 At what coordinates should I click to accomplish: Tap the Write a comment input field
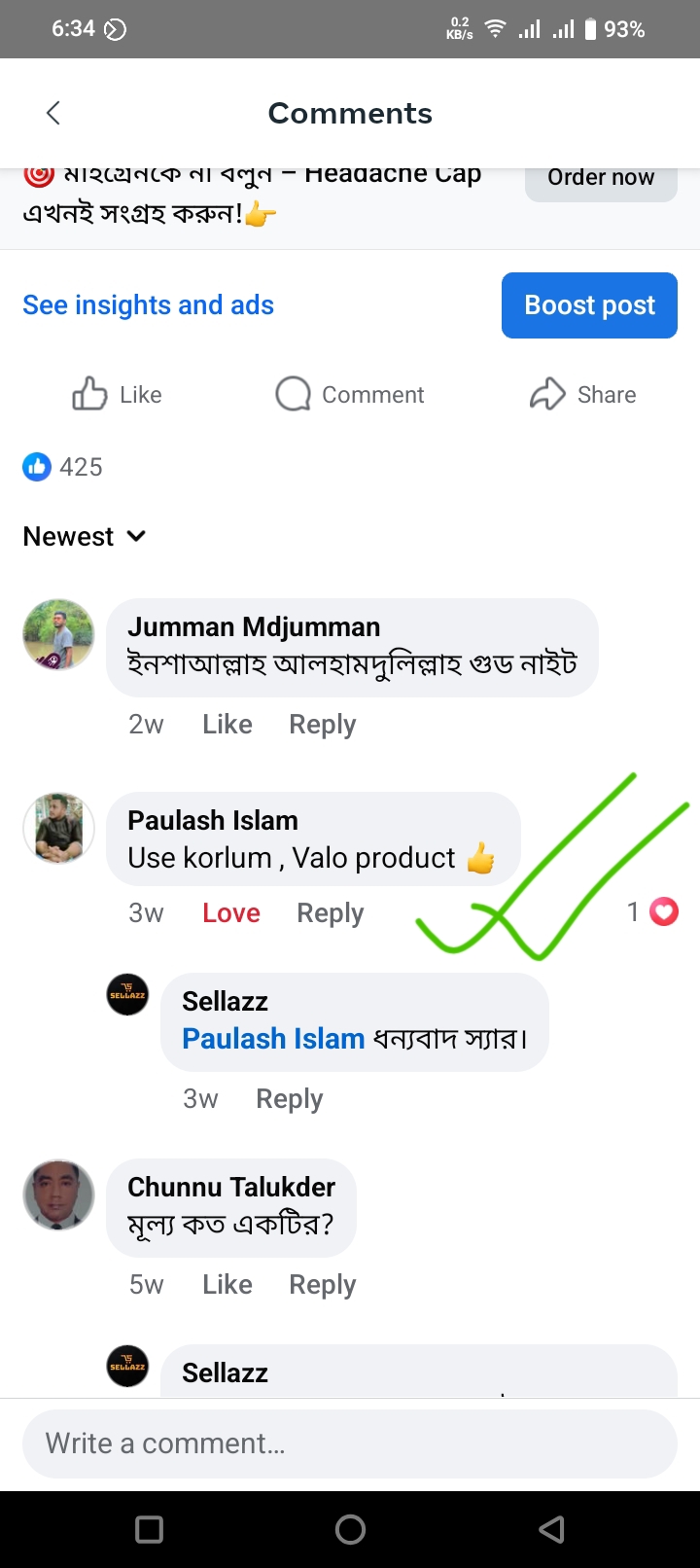350,1443
